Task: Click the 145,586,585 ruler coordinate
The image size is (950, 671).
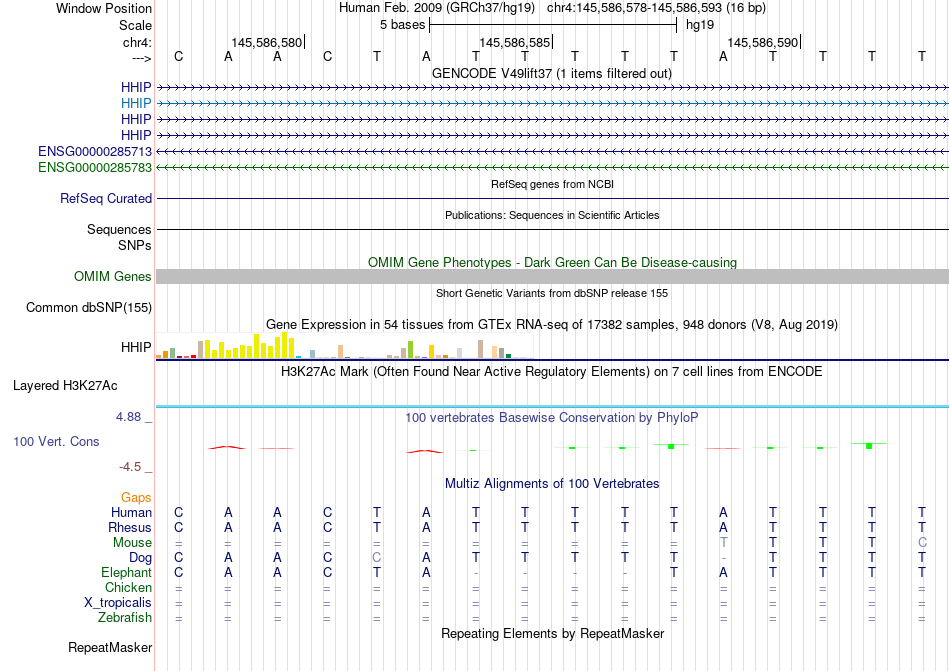Action: point(514,42)
